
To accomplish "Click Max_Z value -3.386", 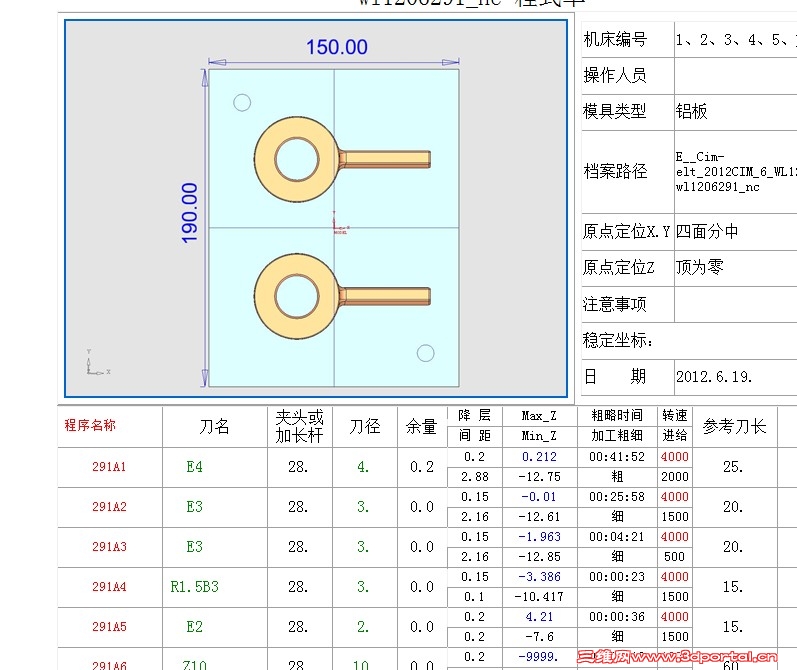I will coord(539,577).
